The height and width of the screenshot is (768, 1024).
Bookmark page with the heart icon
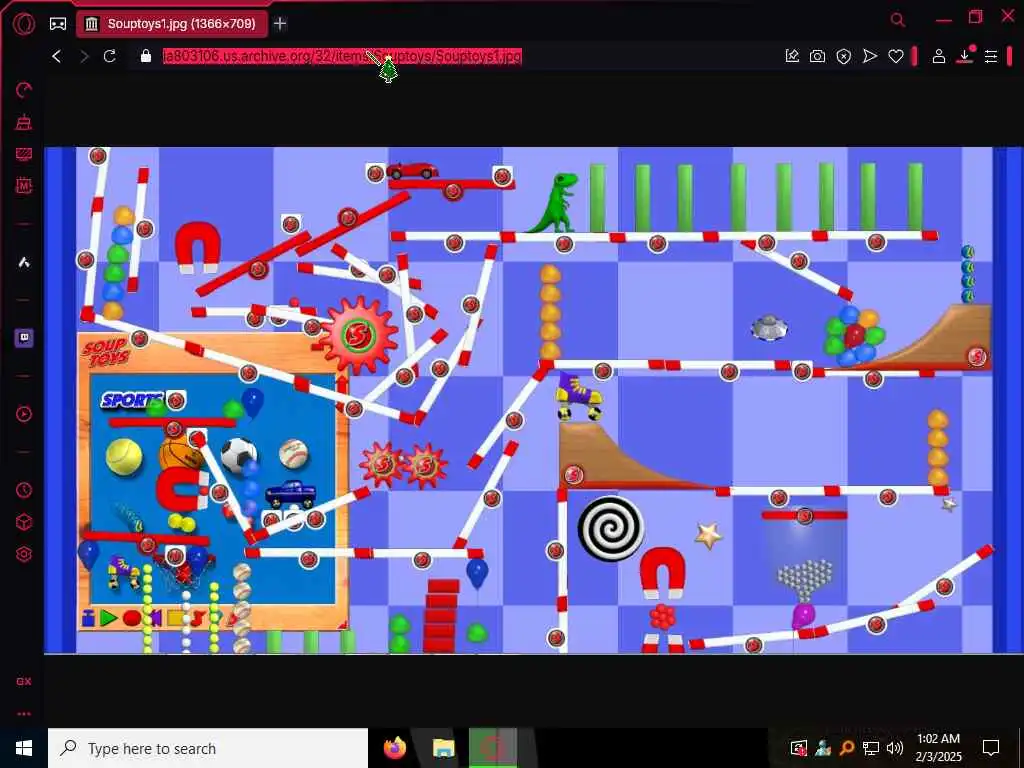click(896, 56)
